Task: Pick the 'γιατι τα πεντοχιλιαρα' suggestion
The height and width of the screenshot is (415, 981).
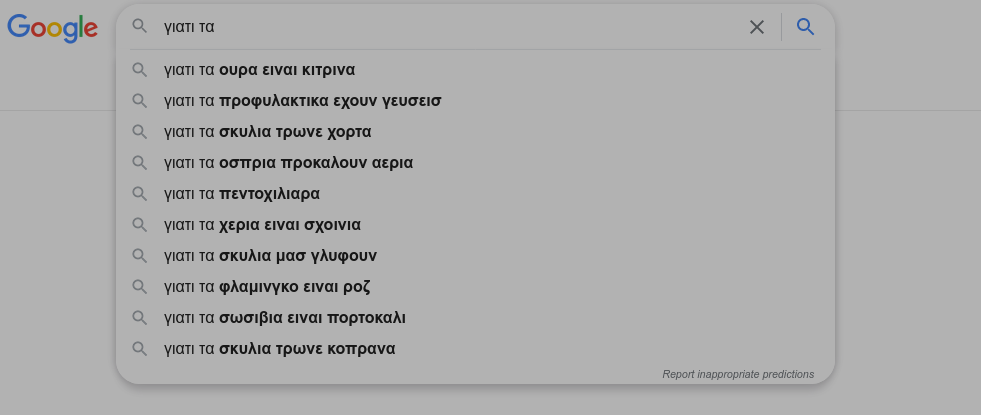Action: click(x=475, y=194)
